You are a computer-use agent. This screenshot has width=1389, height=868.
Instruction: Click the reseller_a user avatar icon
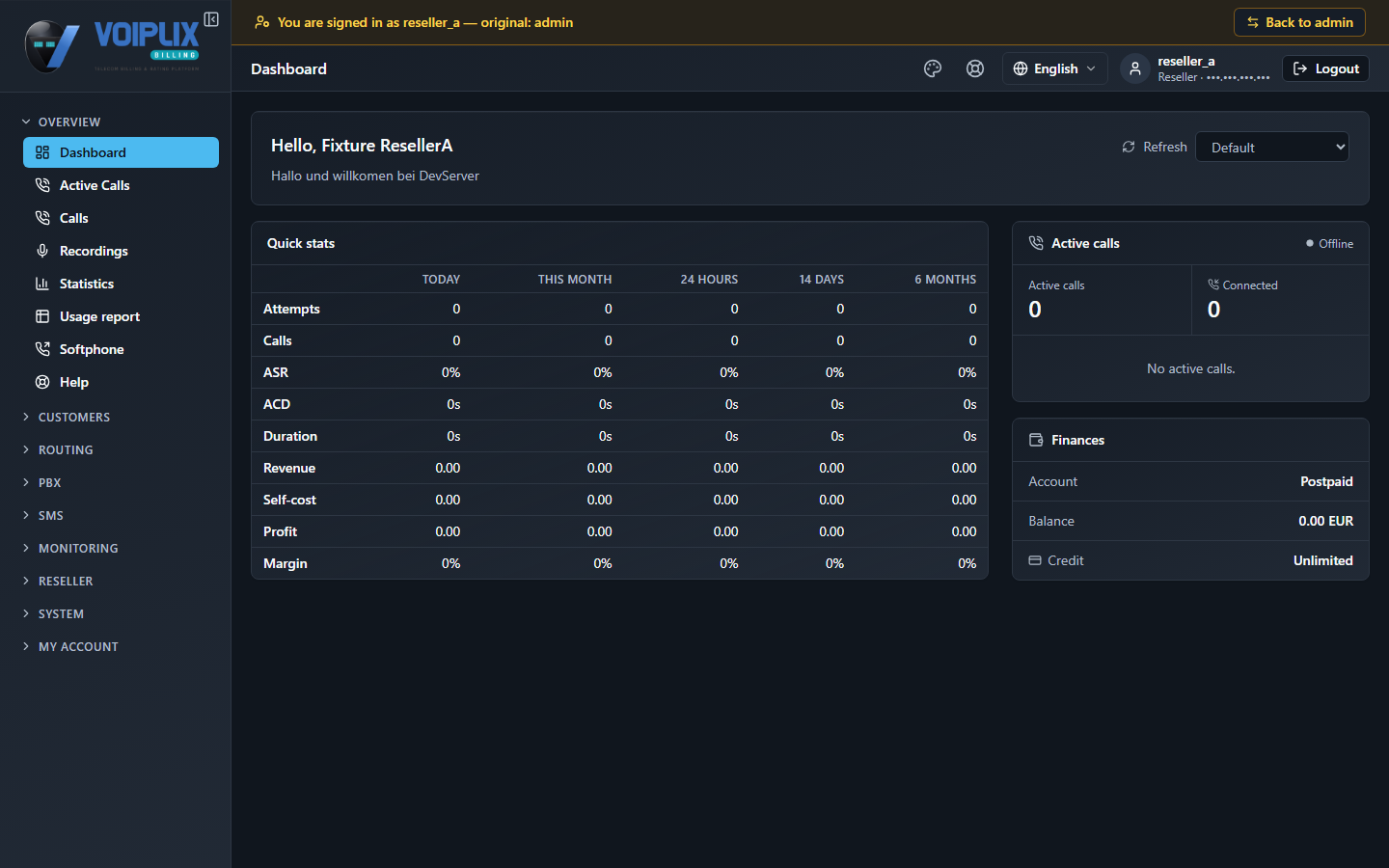click(1135, 68)
